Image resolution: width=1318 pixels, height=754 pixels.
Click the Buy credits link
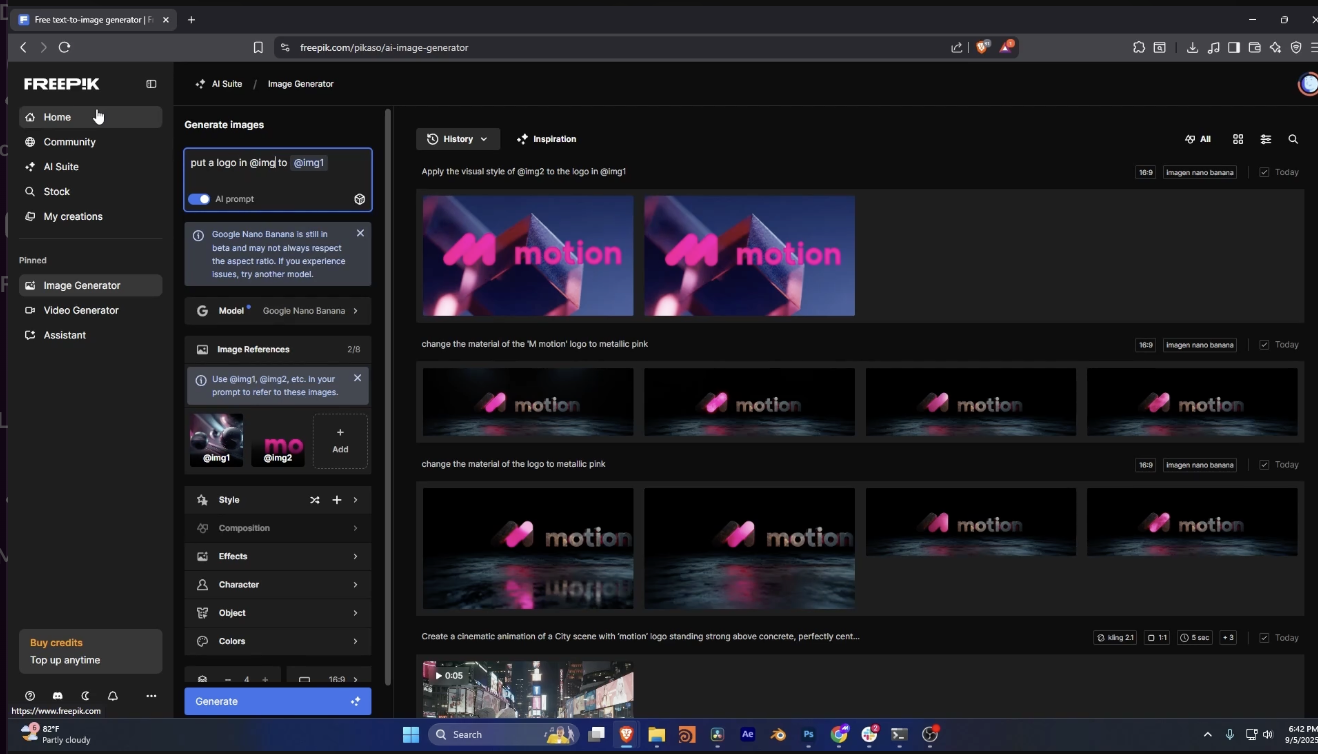click(x=55, y=643)
